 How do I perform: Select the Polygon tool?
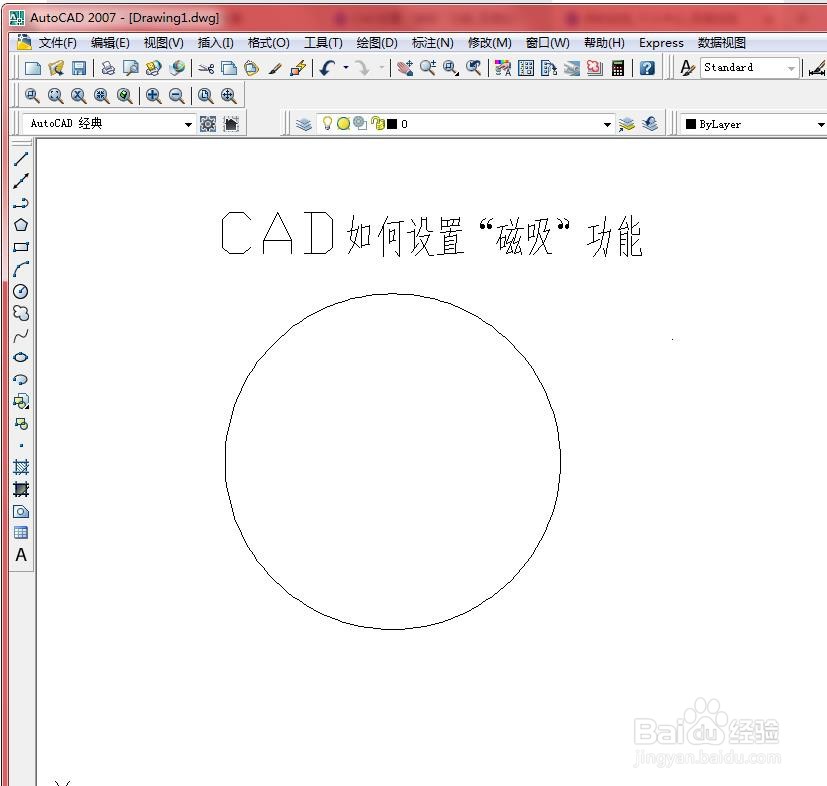coord(21,224)
